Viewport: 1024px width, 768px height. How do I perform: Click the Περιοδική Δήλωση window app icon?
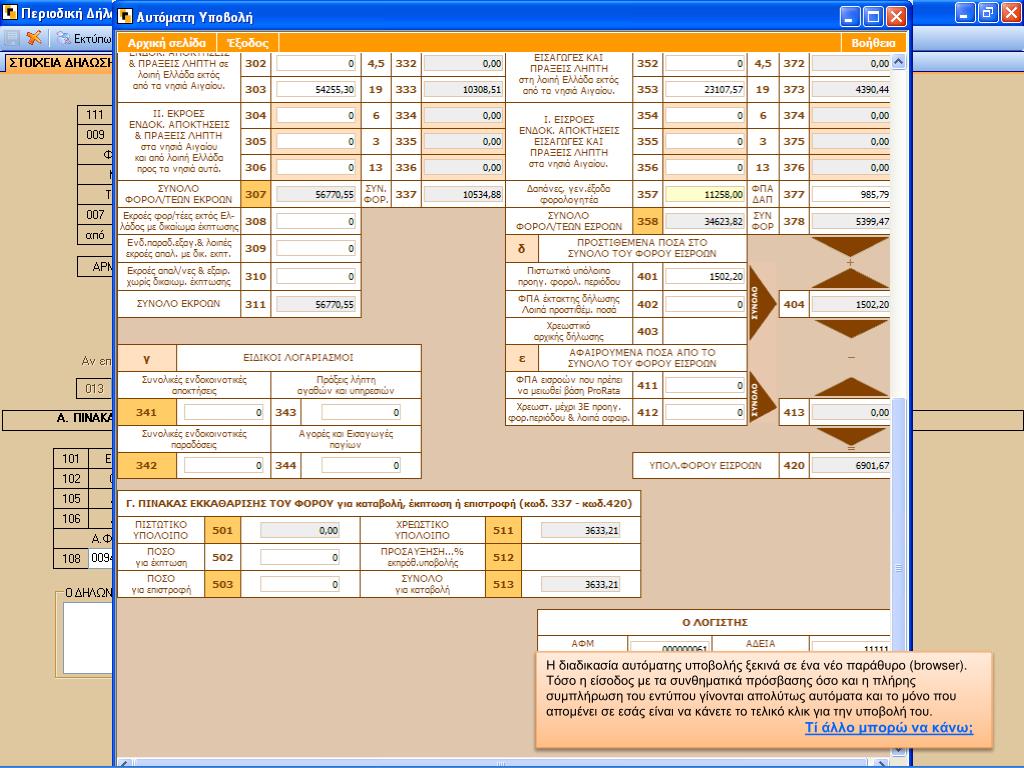pos(10,12)
